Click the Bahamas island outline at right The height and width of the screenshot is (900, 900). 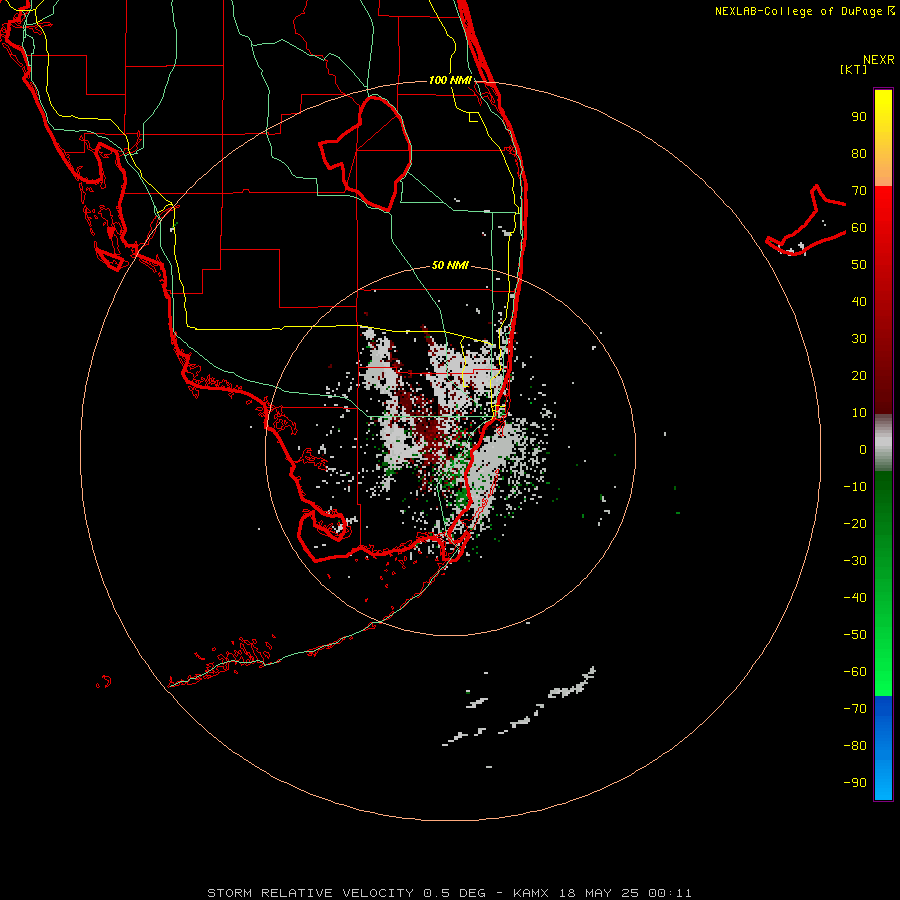coord(806,221)
